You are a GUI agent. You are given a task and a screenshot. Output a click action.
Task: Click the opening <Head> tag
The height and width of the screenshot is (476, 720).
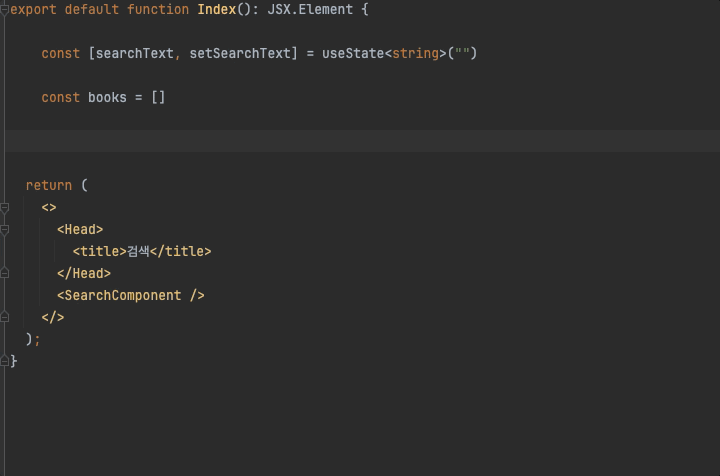(80, 230)
